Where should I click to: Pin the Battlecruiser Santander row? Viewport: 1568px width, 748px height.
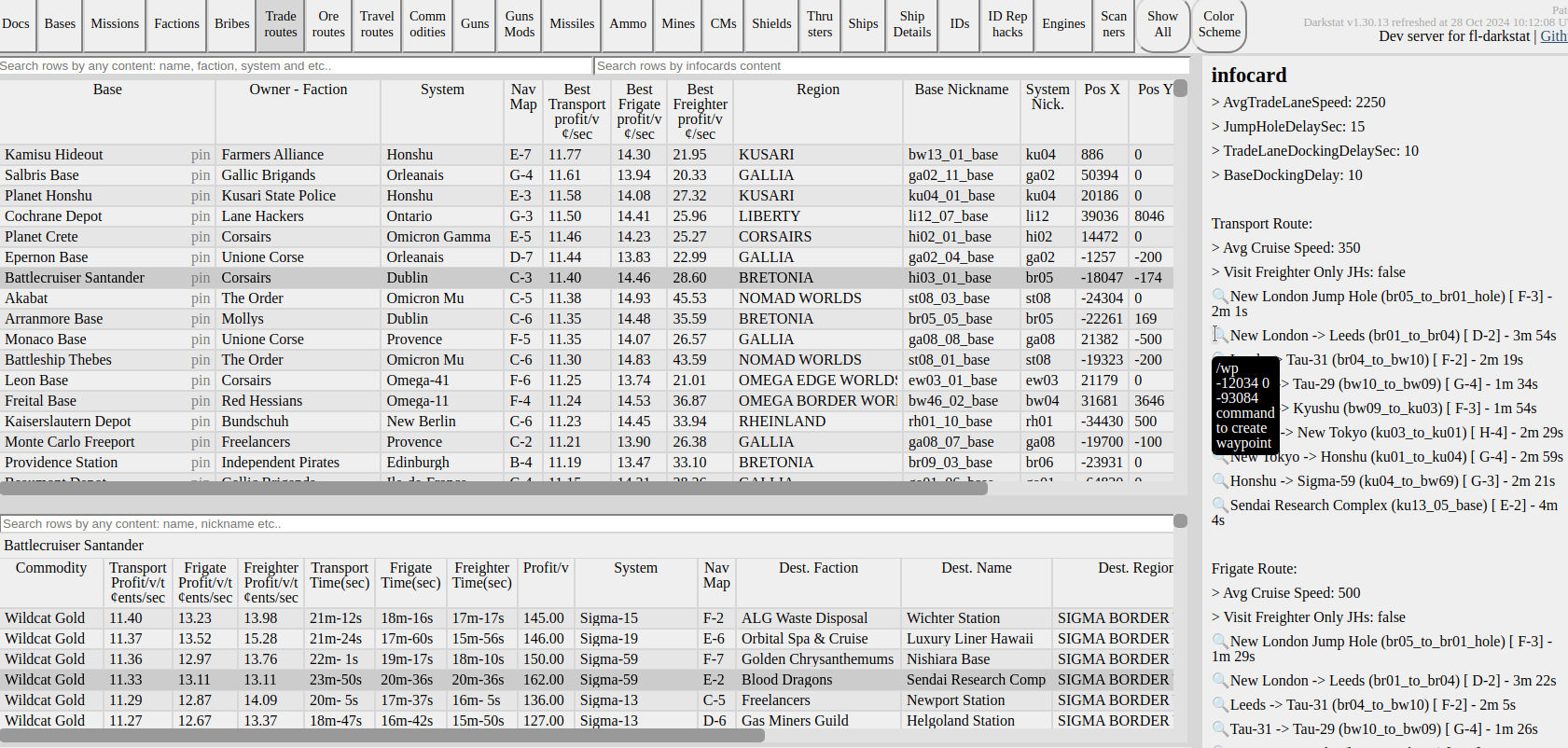pyautogui.click(x=201, y=278)
